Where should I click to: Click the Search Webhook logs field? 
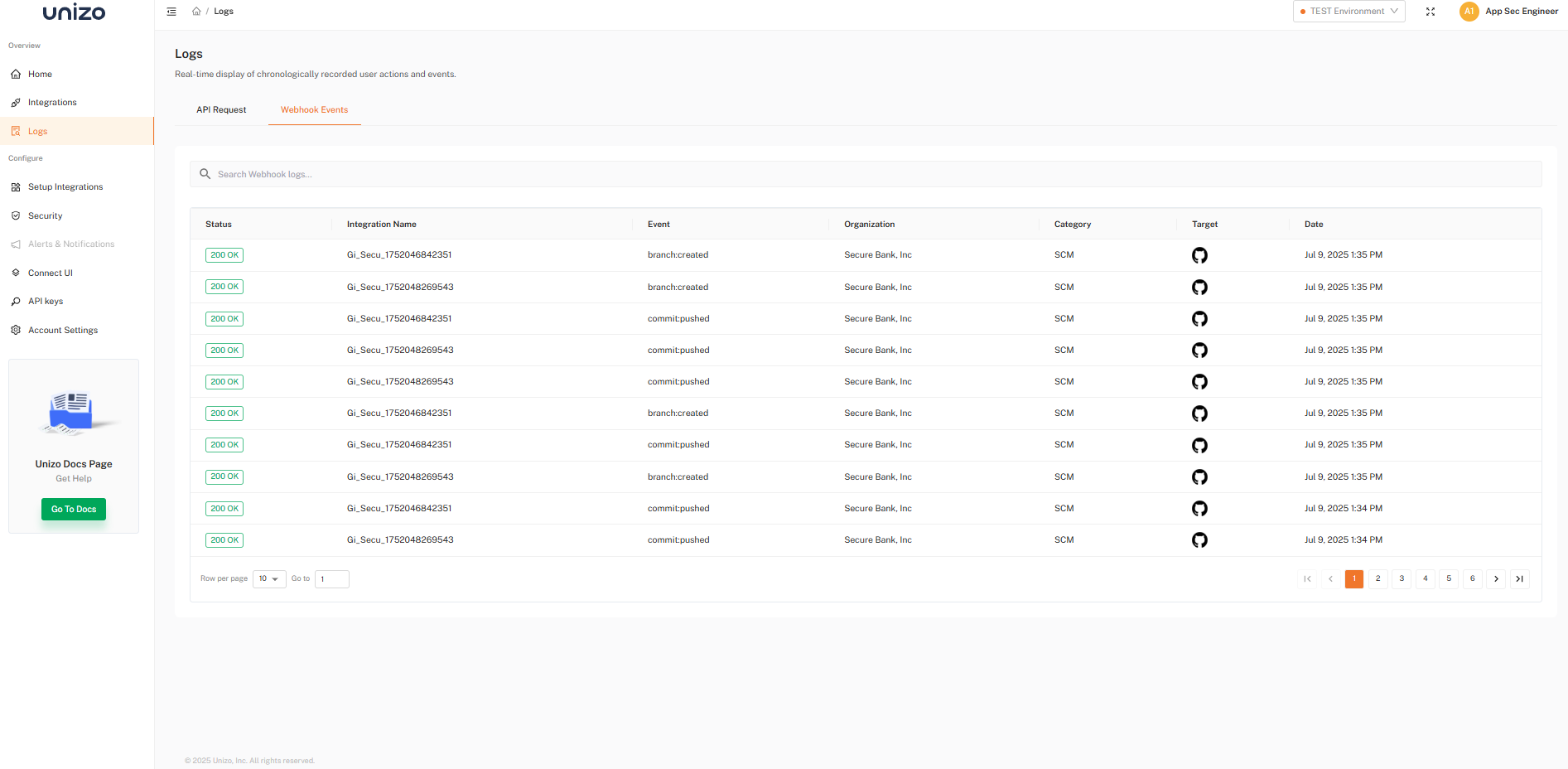point(866,174)
